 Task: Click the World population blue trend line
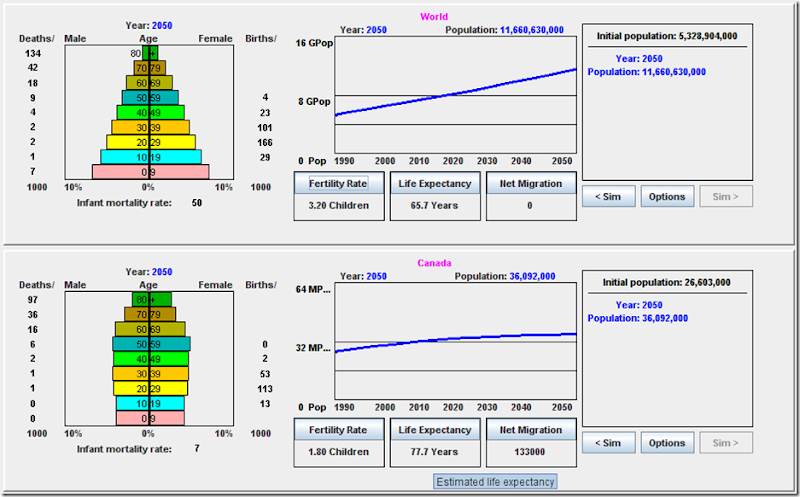pyautogui.click(x=456, y=92)
